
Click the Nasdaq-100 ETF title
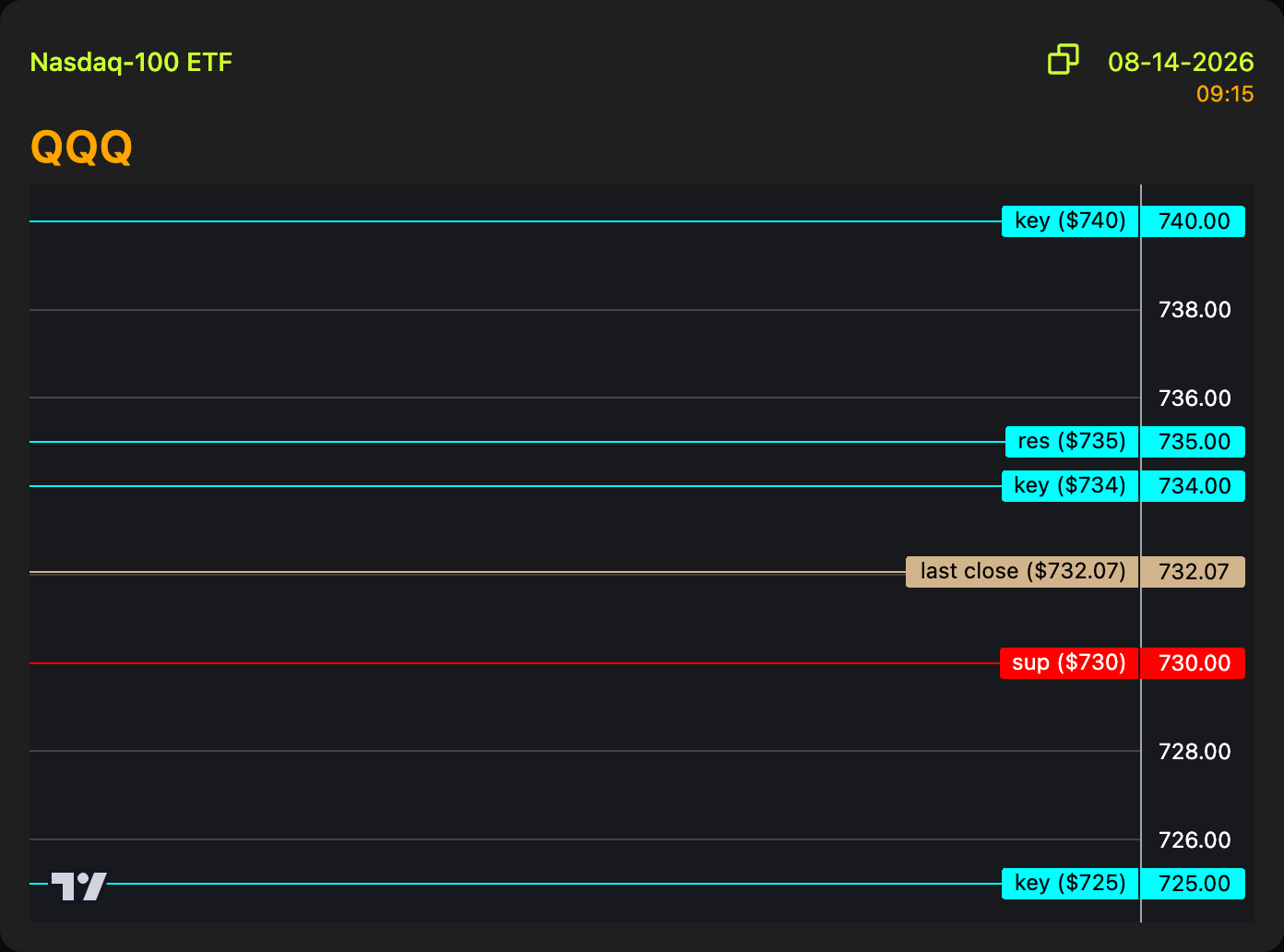[131, 63]
